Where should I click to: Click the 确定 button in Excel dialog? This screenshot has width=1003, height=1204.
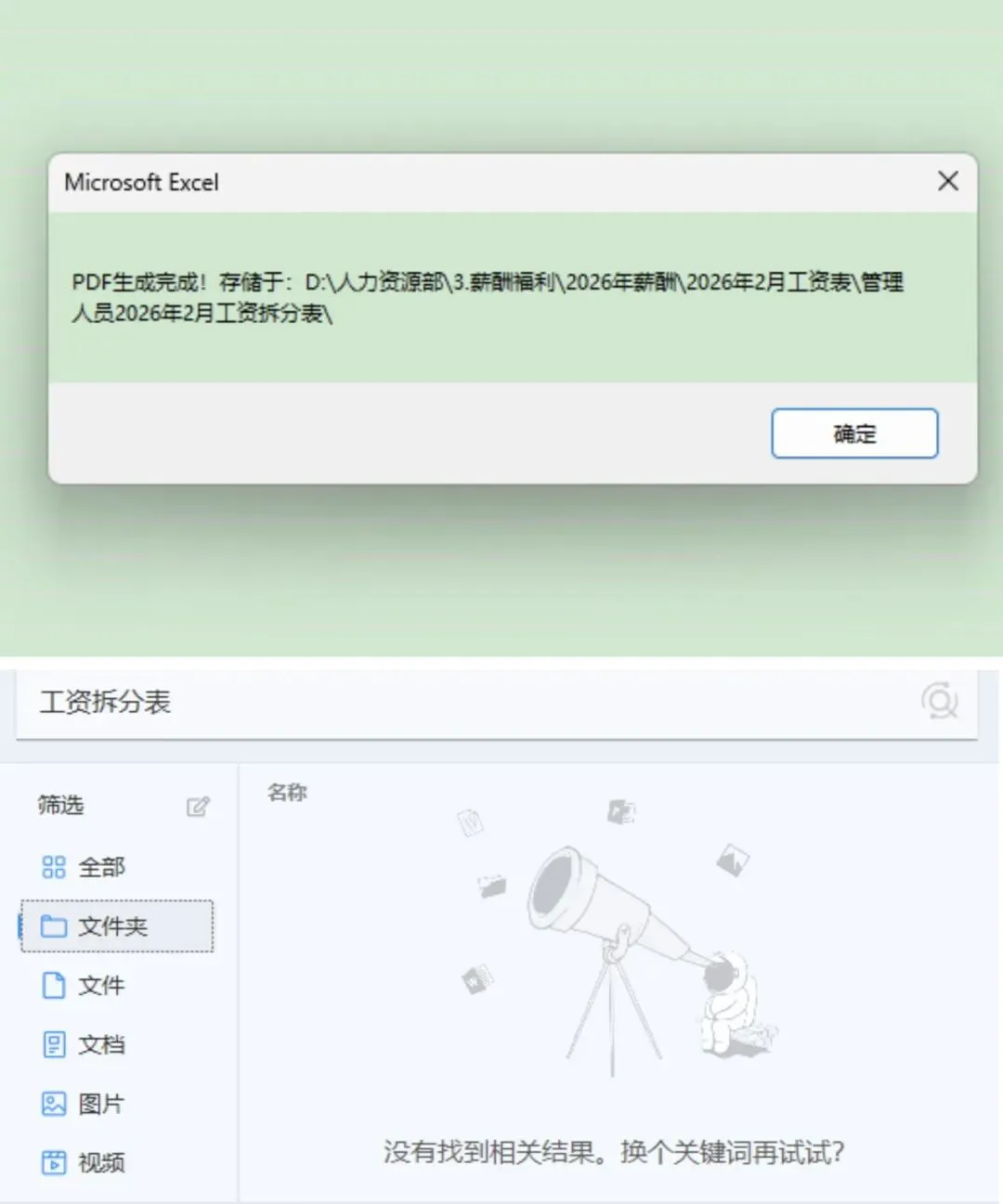coord(854,434)
